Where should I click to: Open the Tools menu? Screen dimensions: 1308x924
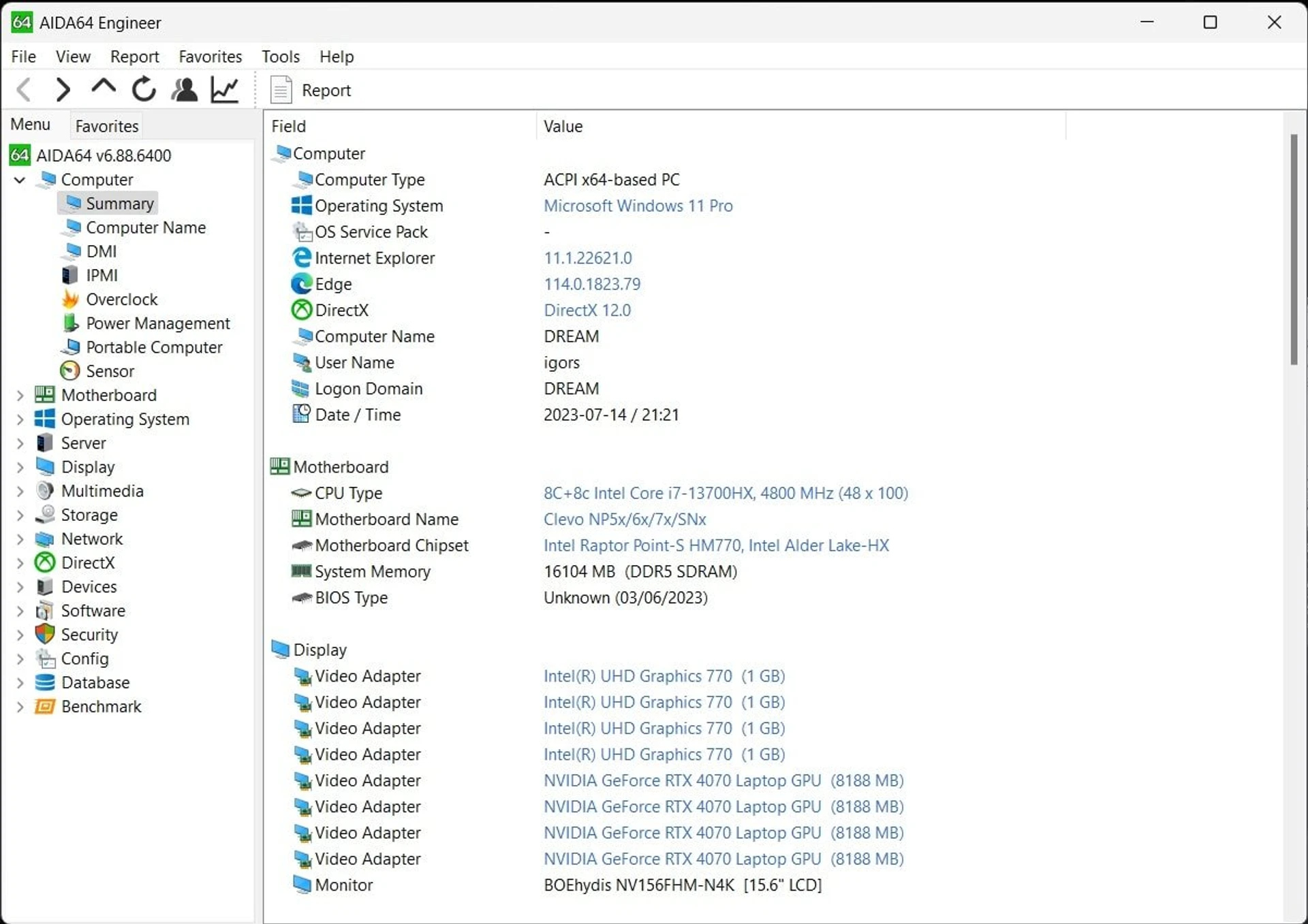pyautogui.click(x=281, y=57)
